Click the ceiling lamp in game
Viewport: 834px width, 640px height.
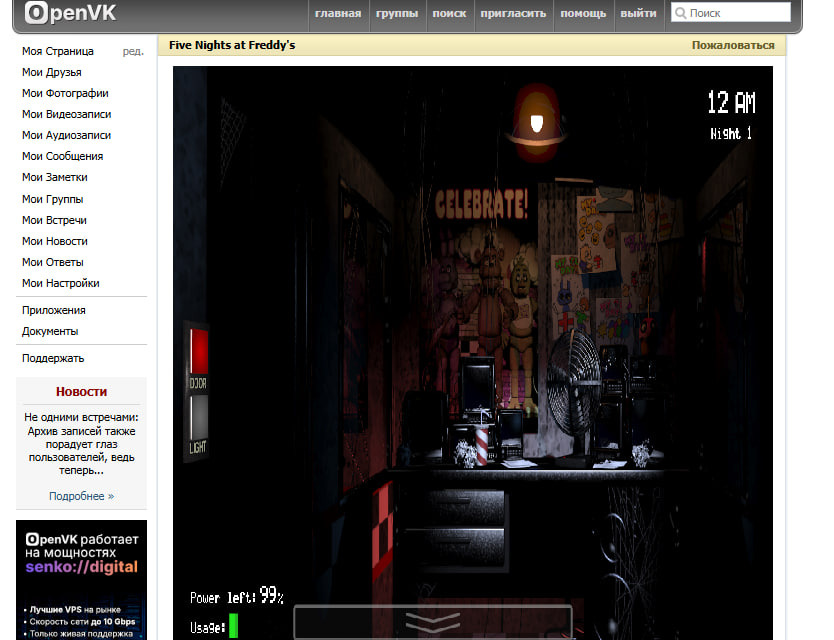537,123
